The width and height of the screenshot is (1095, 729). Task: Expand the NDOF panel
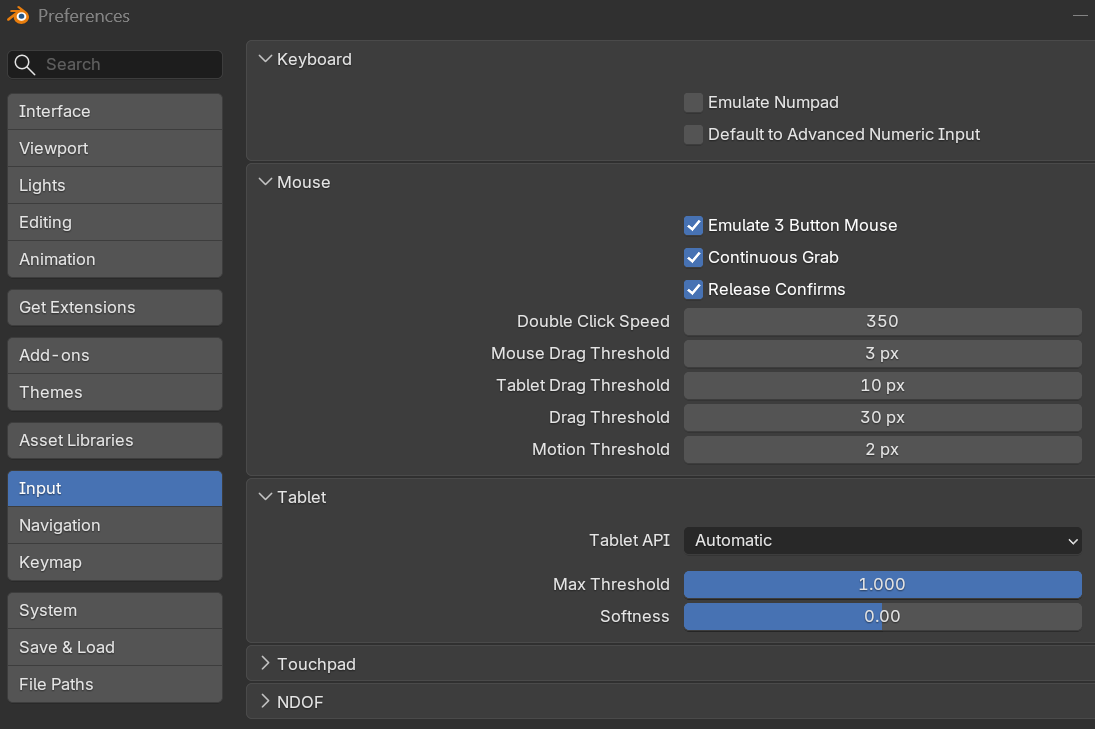[x=265, y=702]
